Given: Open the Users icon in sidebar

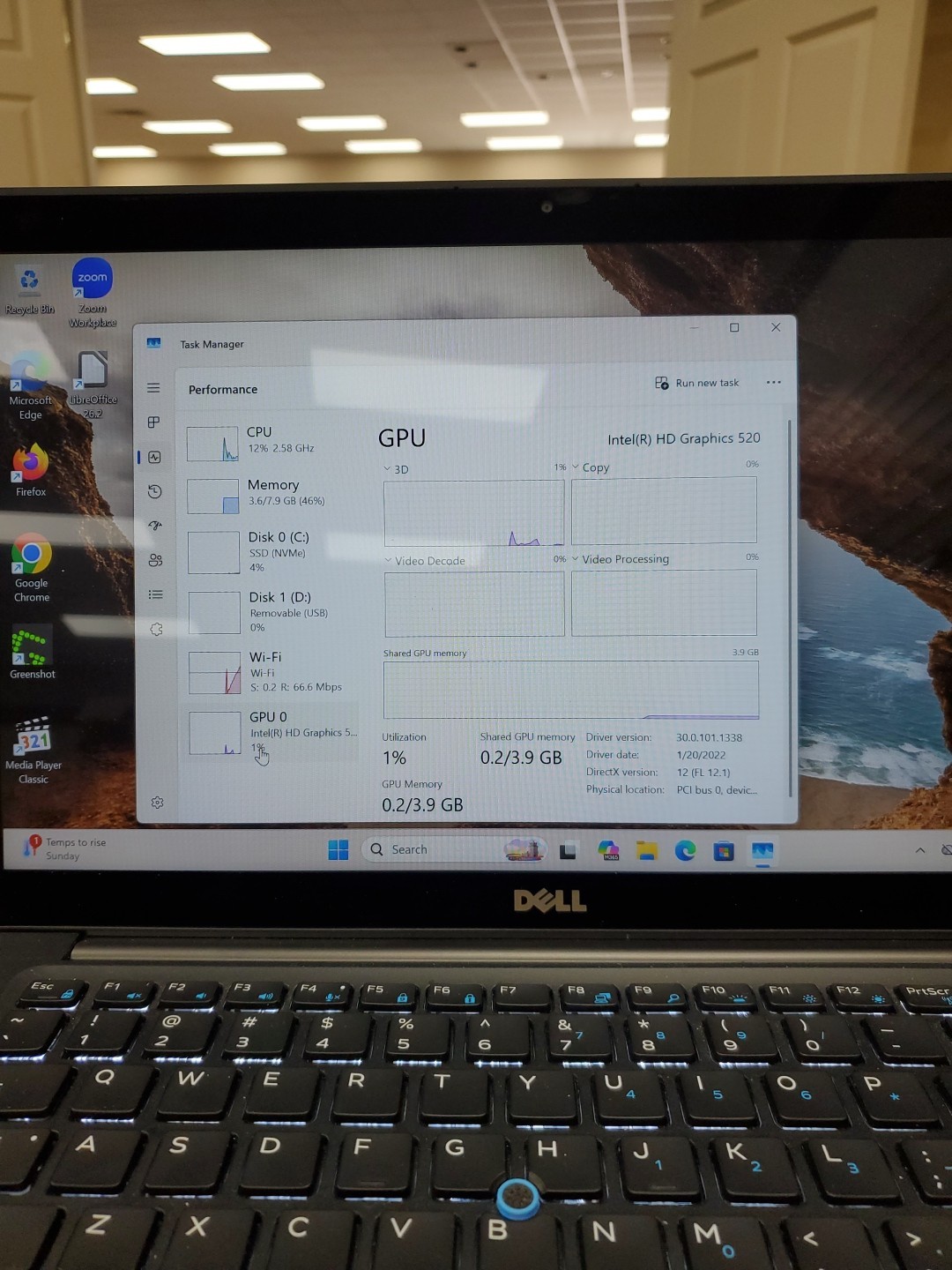Looking at the screenshot, I should tap(155, 560).
